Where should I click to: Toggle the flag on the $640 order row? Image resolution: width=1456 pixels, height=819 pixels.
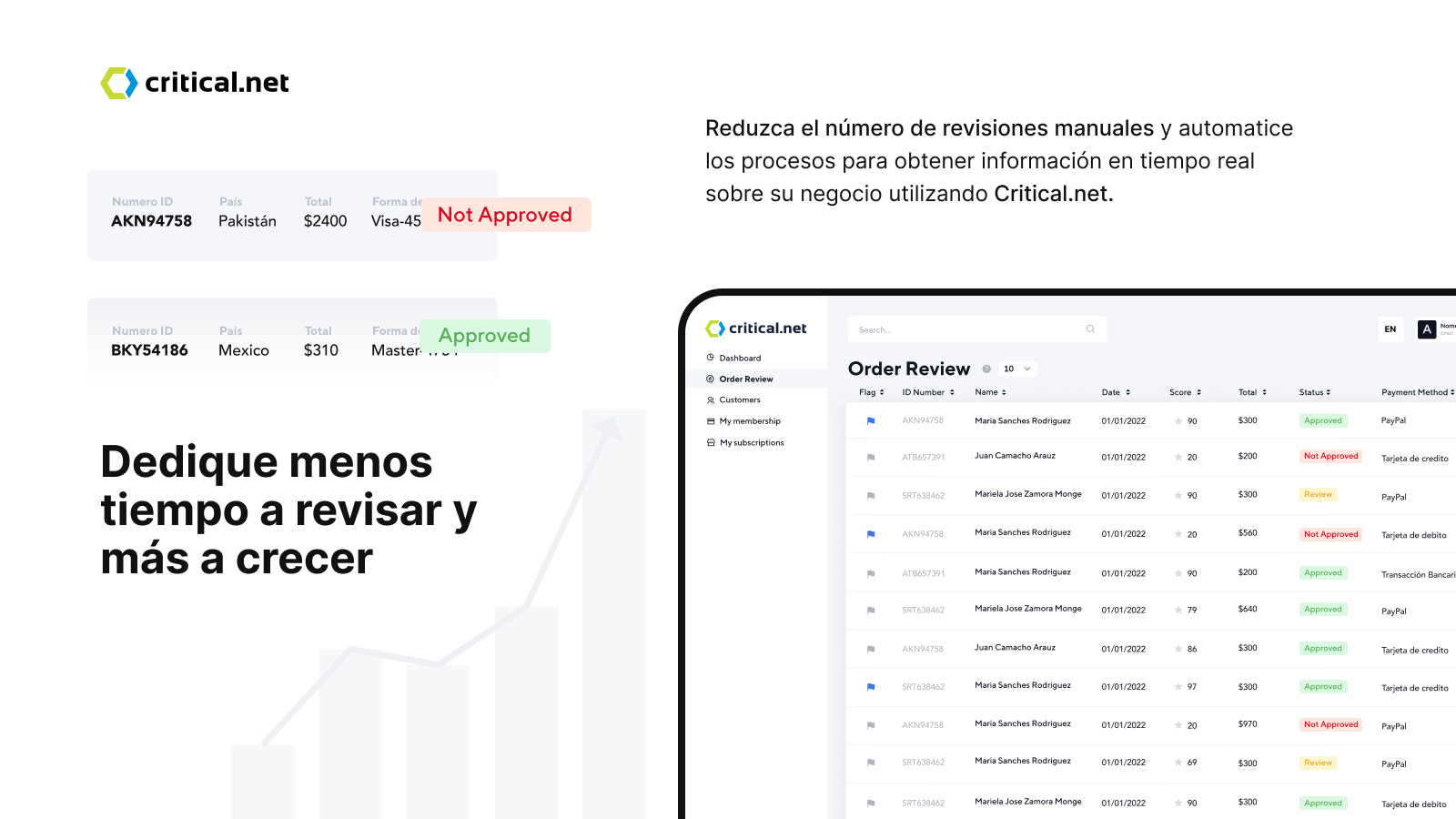click(871, 610)
